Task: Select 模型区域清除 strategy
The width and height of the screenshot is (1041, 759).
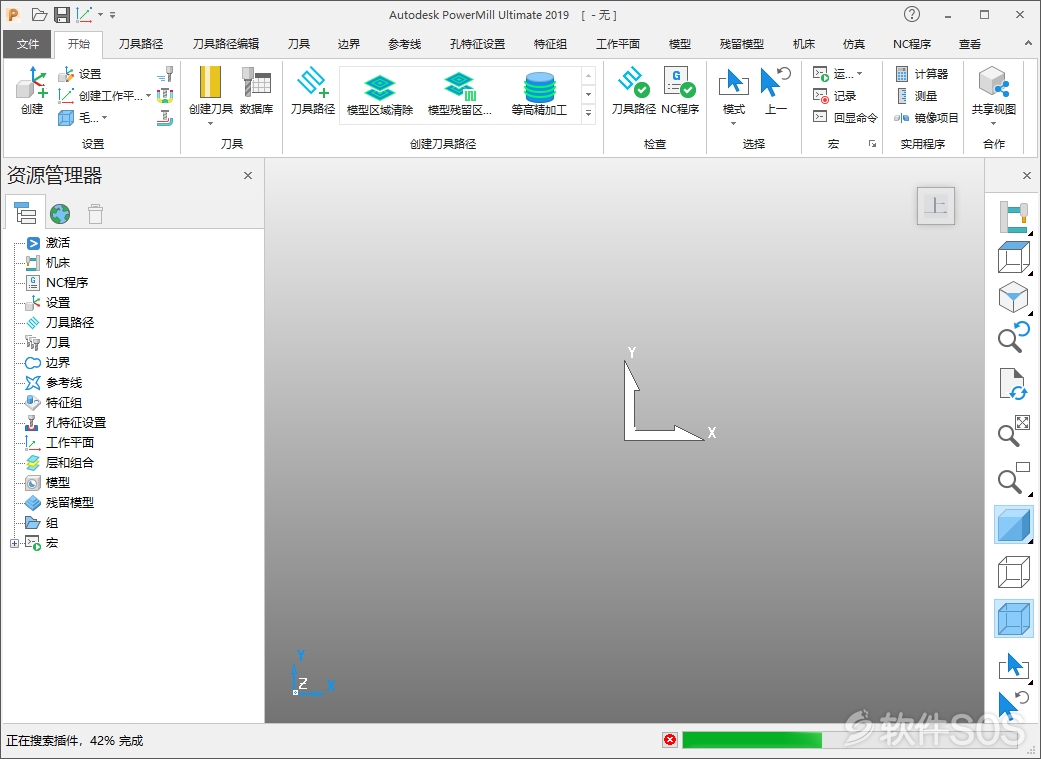Action: pos(380,94)
